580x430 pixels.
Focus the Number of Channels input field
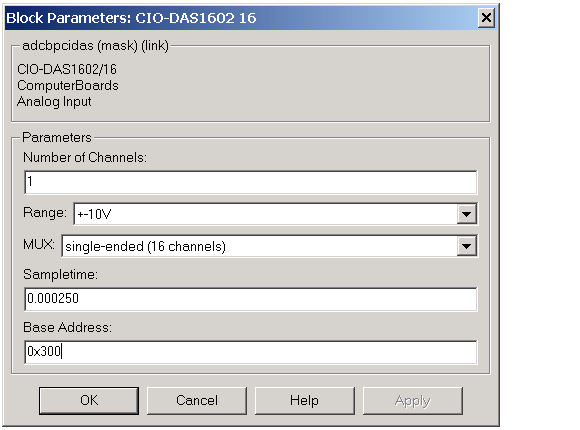pos(251,182)
